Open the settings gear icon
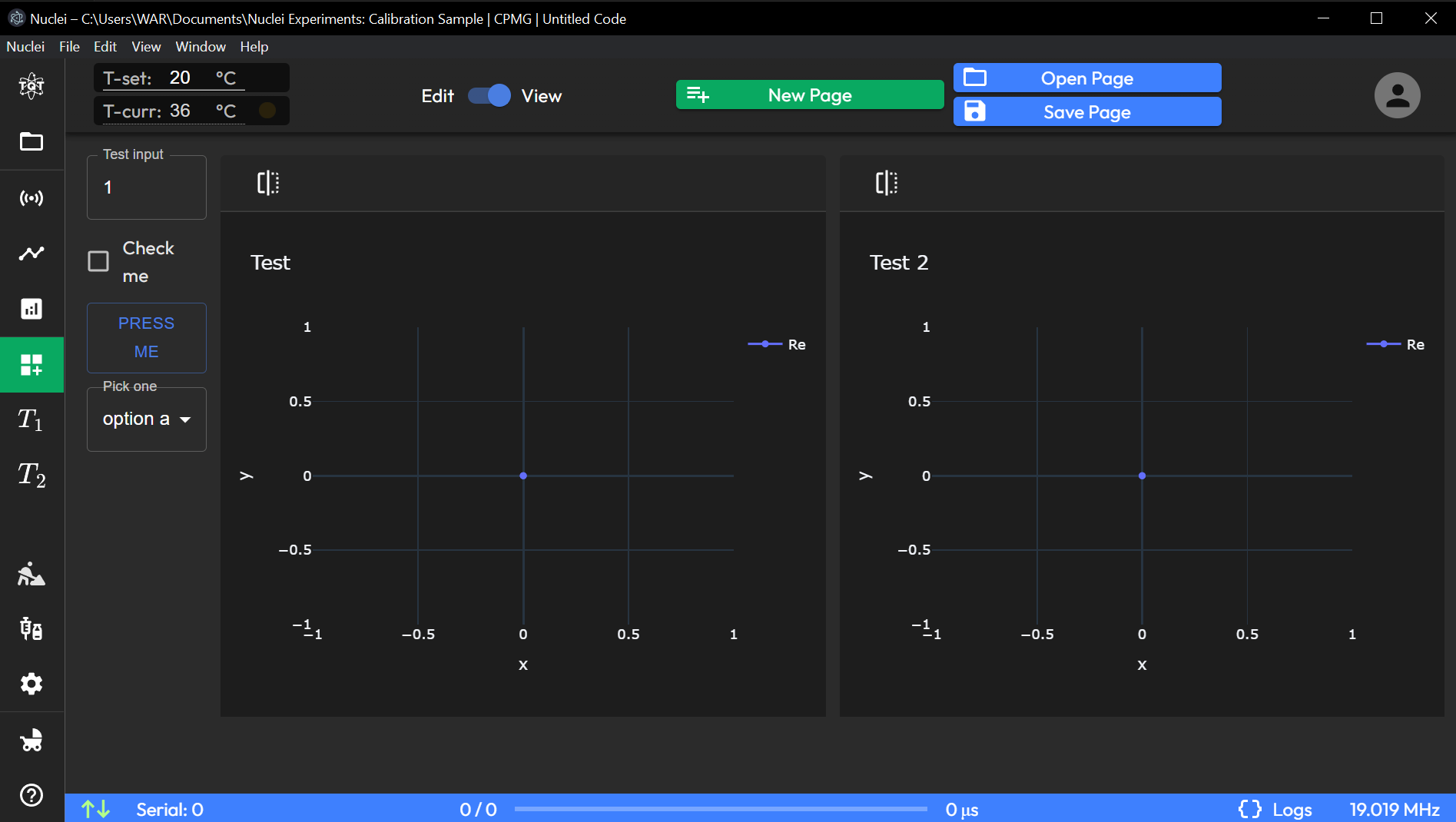Viewport: 1456px width, 822px height. point(32,684)
